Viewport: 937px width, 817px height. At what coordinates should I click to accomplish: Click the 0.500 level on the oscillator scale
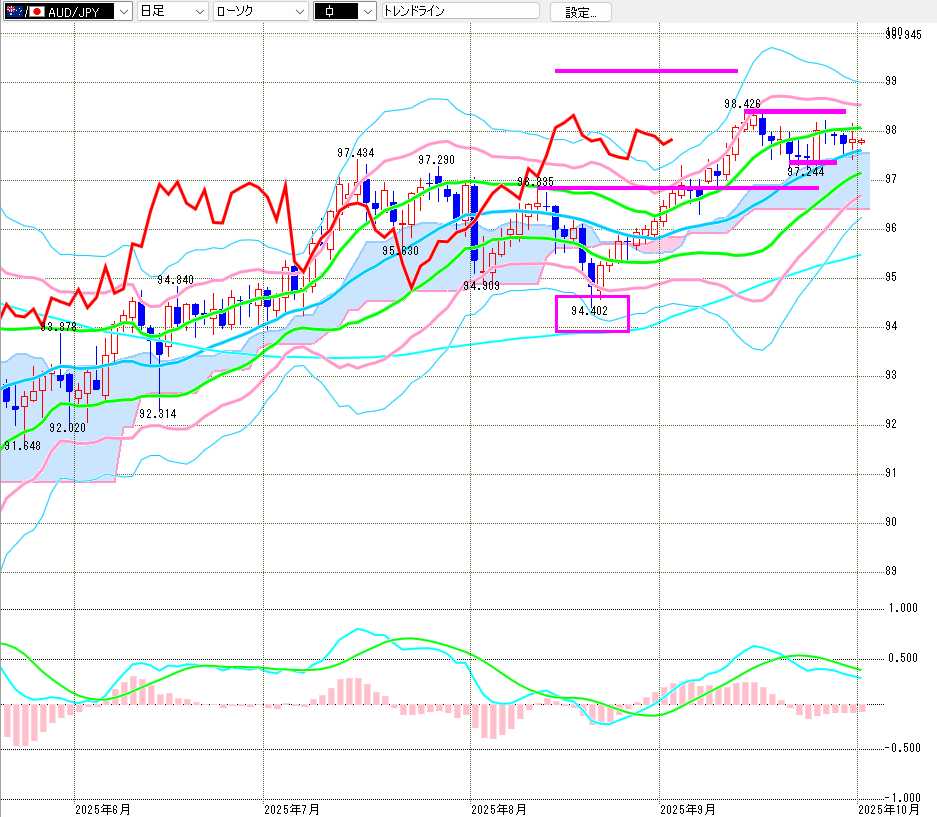(902, 658)
